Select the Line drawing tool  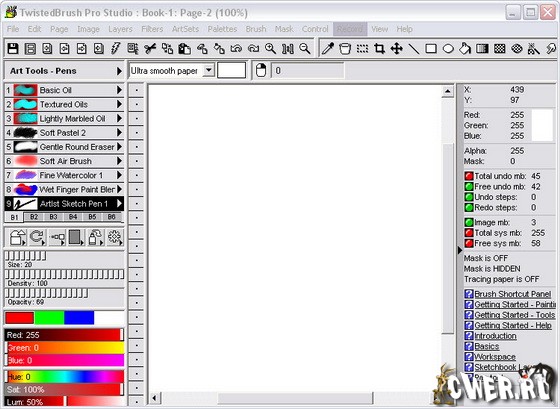[x=414, y=49]
